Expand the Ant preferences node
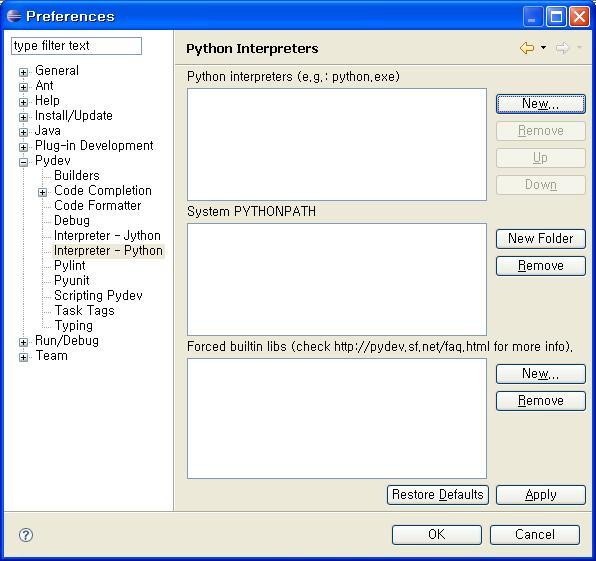Viewport: 596px width, 561px height. coord(23,87)
